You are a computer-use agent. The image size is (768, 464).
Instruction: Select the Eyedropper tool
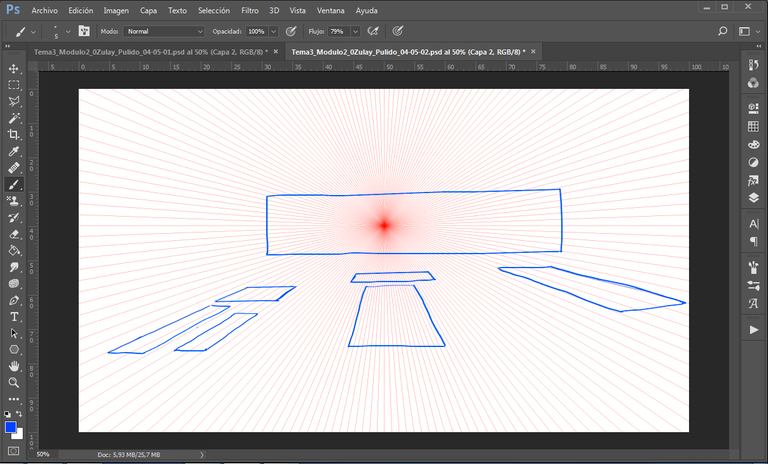tap(13, 151)
